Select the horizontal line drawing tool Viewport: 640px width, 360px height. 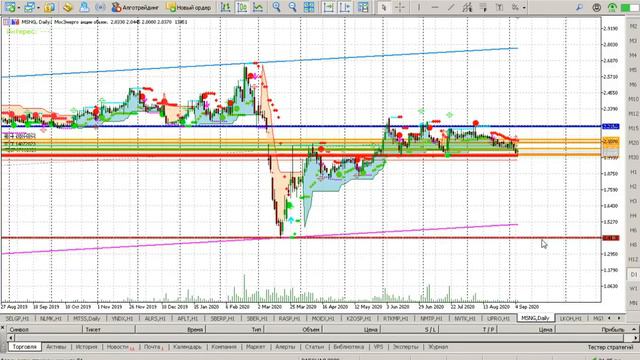pyautogui.click(x=435, y=7)
